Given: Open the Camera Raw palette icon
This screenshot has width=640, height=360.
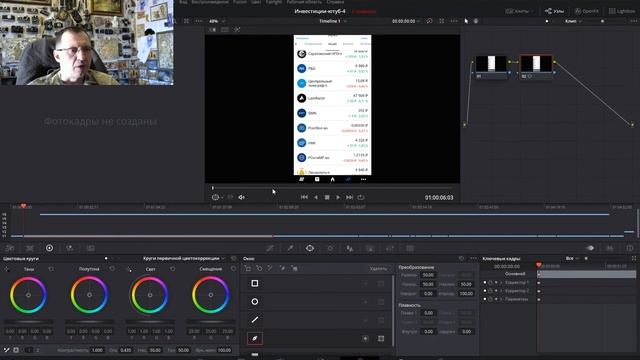Looking at the screenshot, I should 10,248.
